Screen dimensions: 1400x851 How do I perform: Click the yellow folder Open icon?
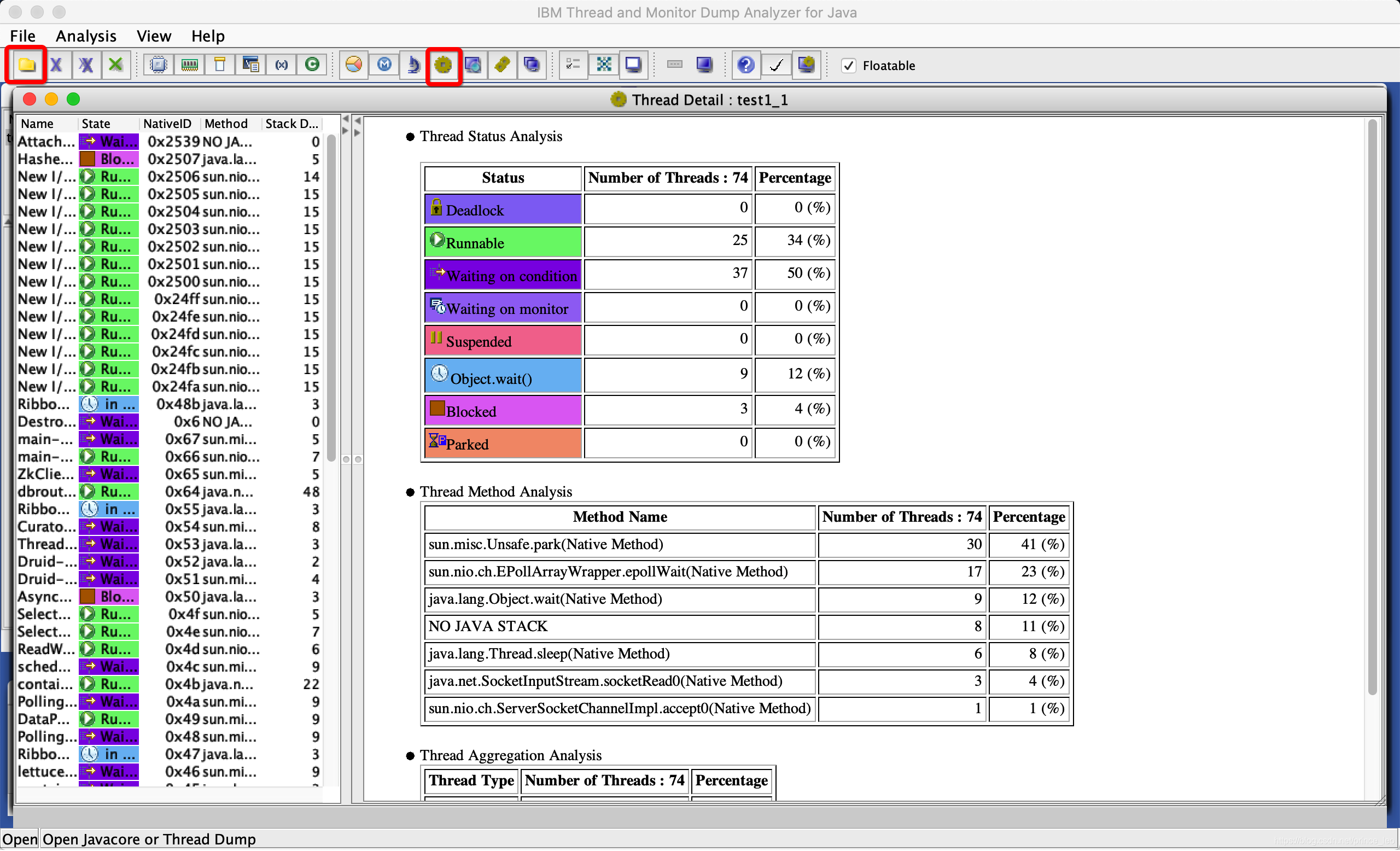[26, 65]
